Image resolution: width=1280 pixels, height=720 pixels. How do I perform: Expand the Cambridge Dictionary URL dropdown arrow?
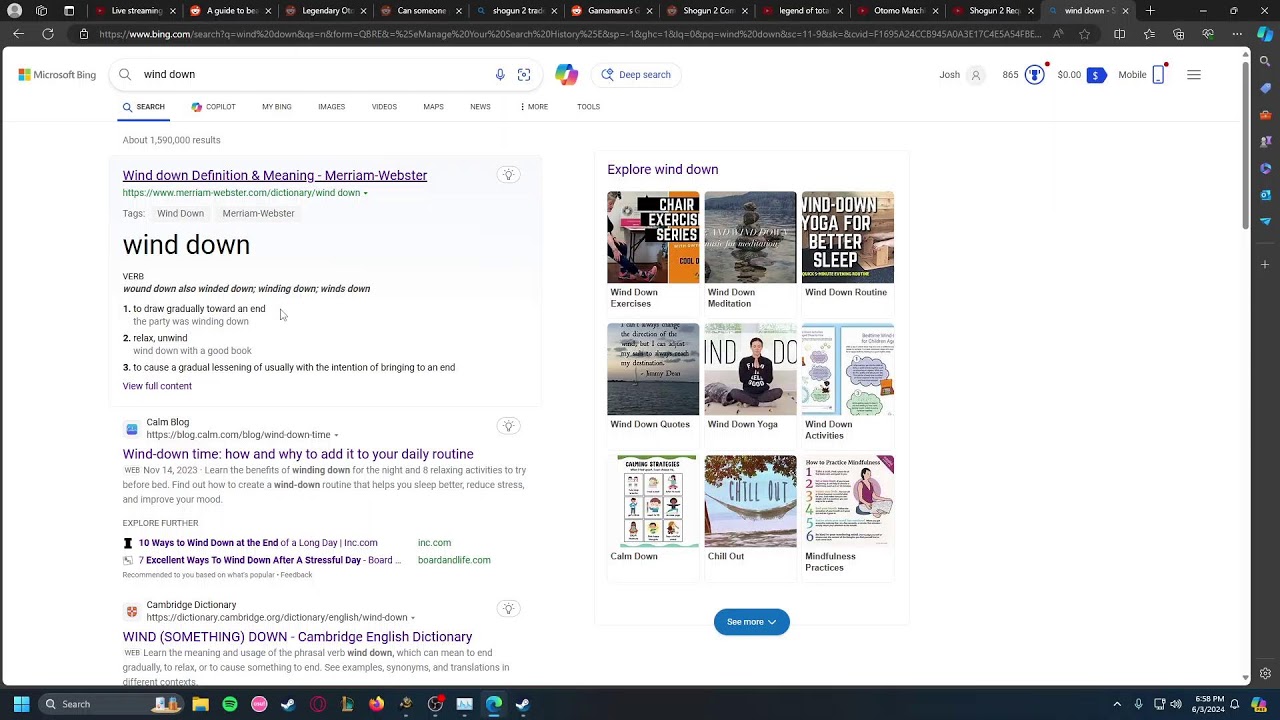tap(412, 618)
